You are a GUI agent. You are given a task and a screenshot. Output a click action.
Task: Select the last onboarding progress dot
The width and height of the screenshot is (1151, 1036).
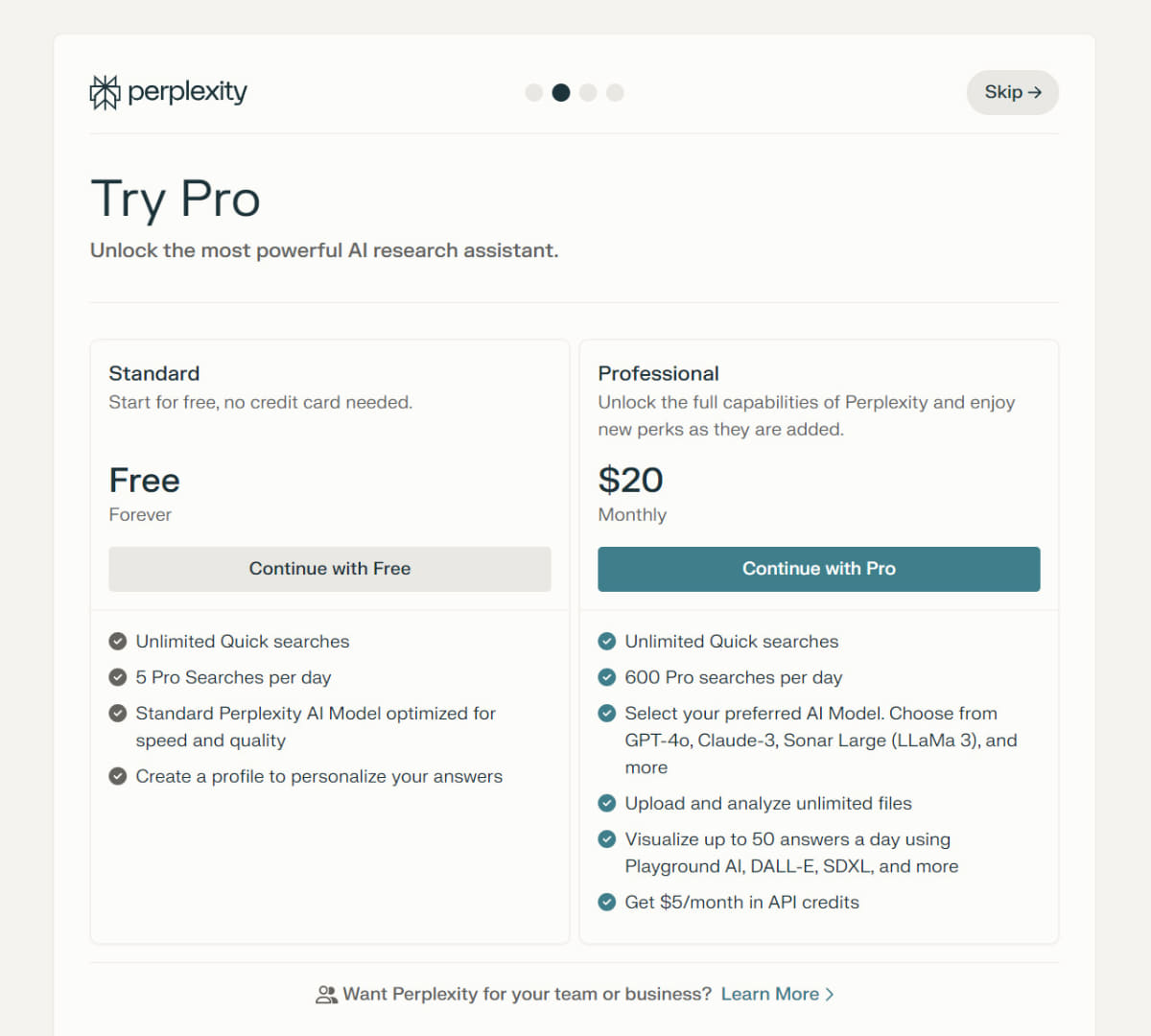tap(615, 92)
